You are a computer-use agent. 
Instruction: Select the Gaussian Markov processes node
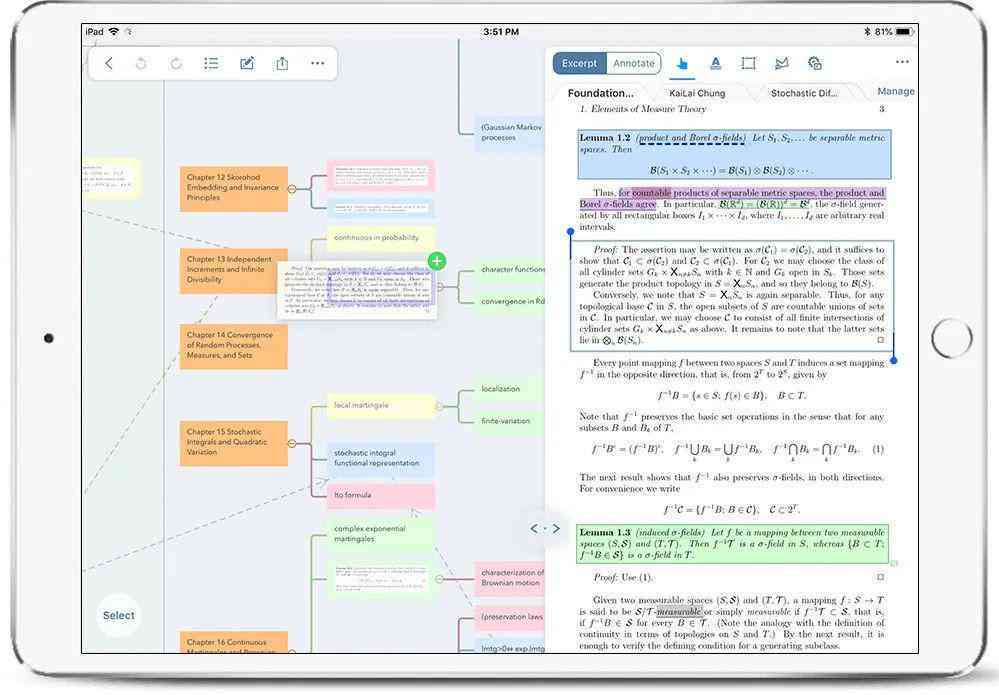click(x=509, y=133)
